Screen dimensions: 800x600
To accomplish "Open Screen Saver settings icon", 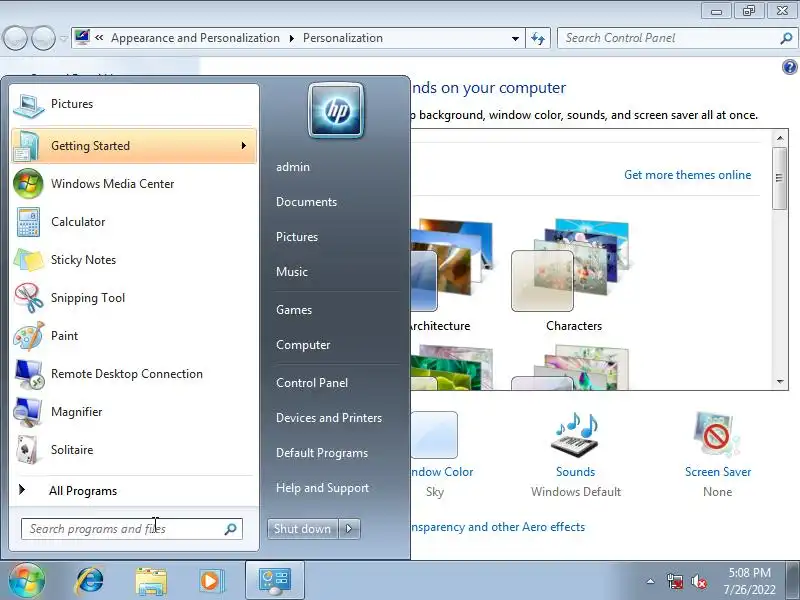I will [716, 435].
